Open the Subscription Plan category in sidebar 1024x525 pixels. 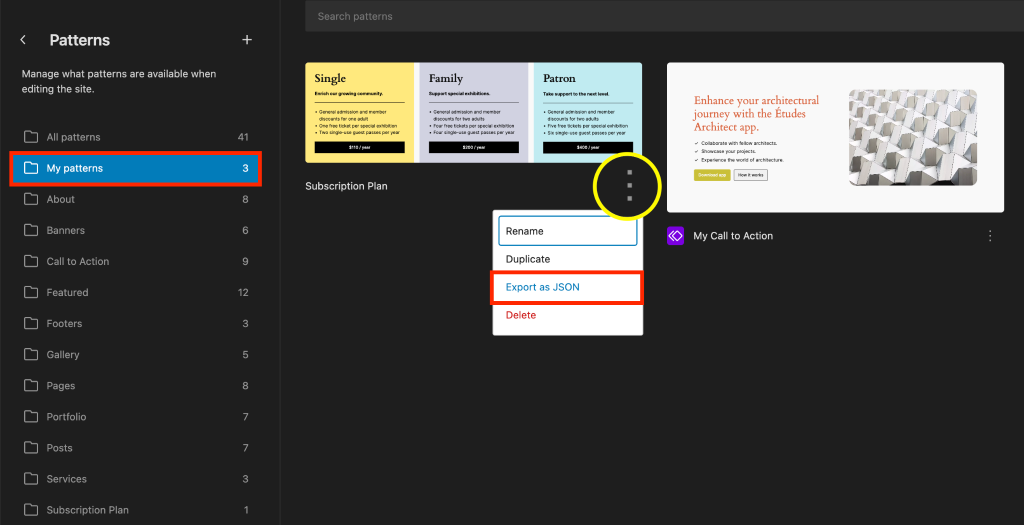(136, 510)
